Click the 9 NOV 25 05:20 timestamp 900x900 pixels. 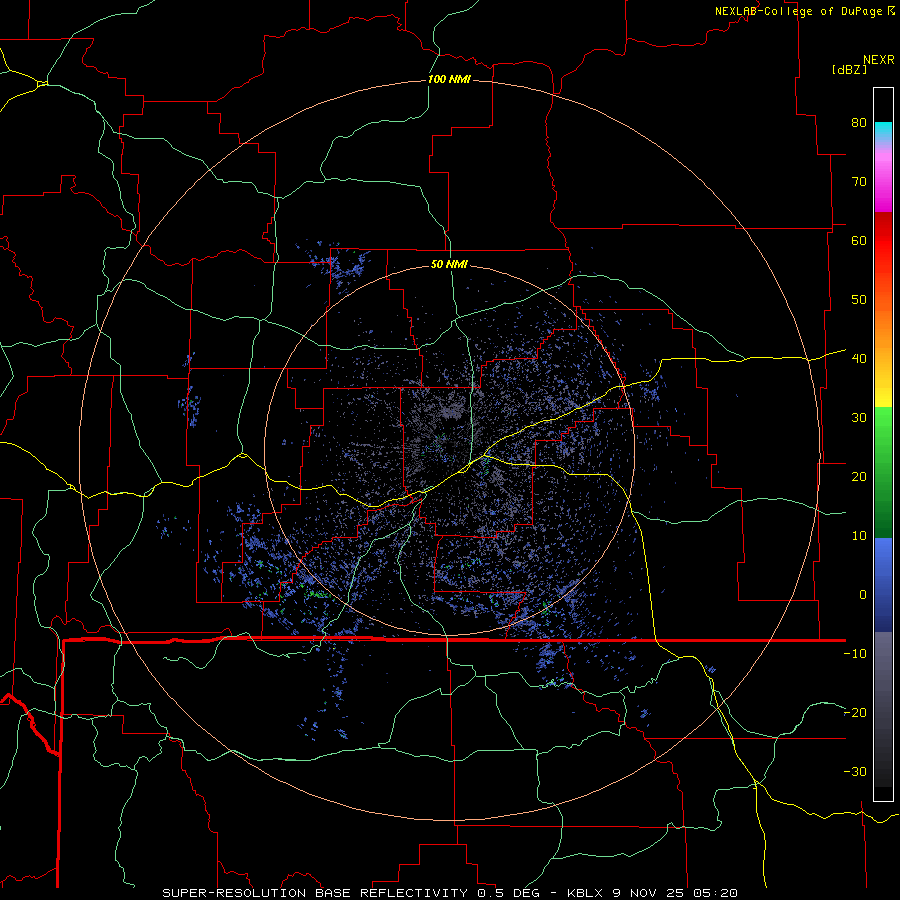[x=677, y=893]
